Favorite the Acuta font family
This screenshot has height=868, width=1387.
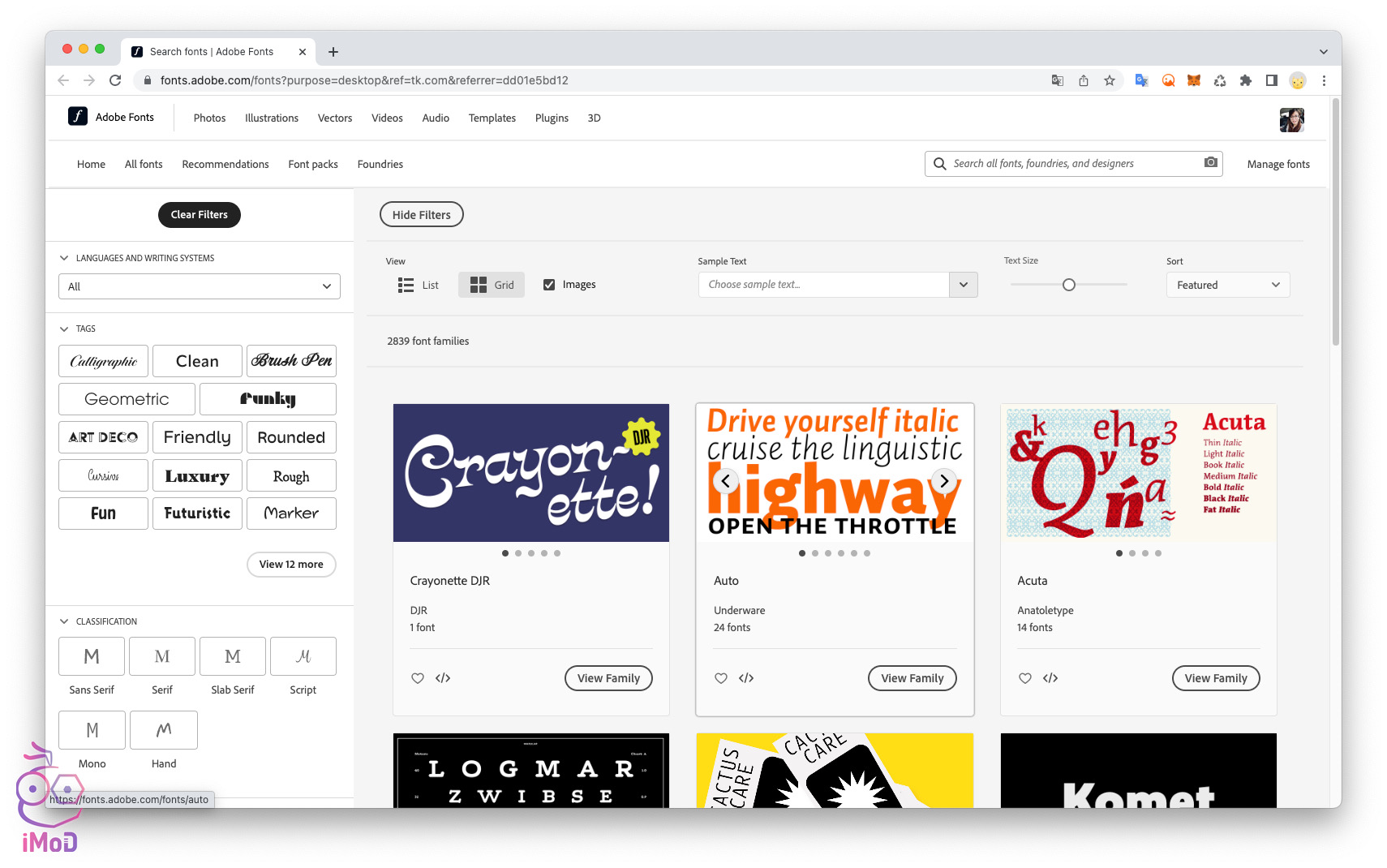(1025, 678)
